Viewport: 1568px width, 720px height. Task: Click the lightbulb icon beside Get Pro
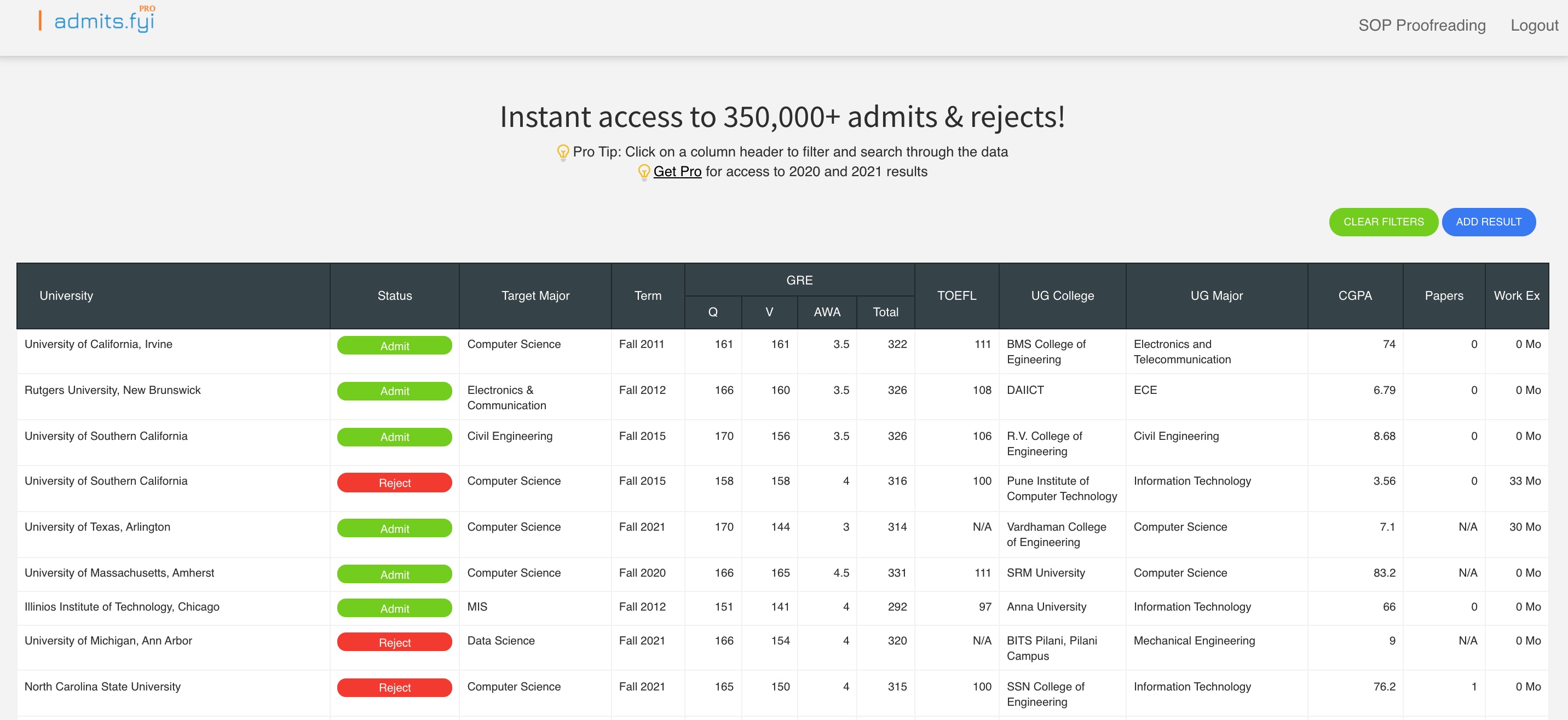[644, 172]
